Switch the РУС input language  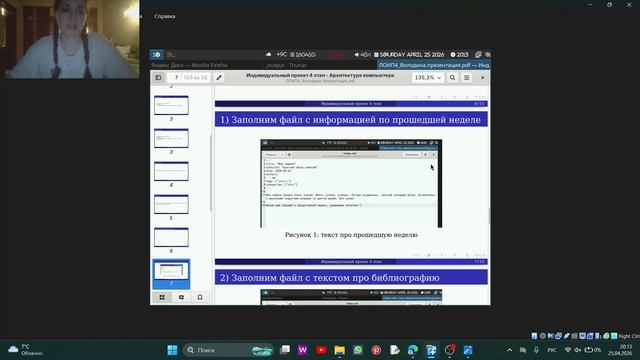coord(552,350)
